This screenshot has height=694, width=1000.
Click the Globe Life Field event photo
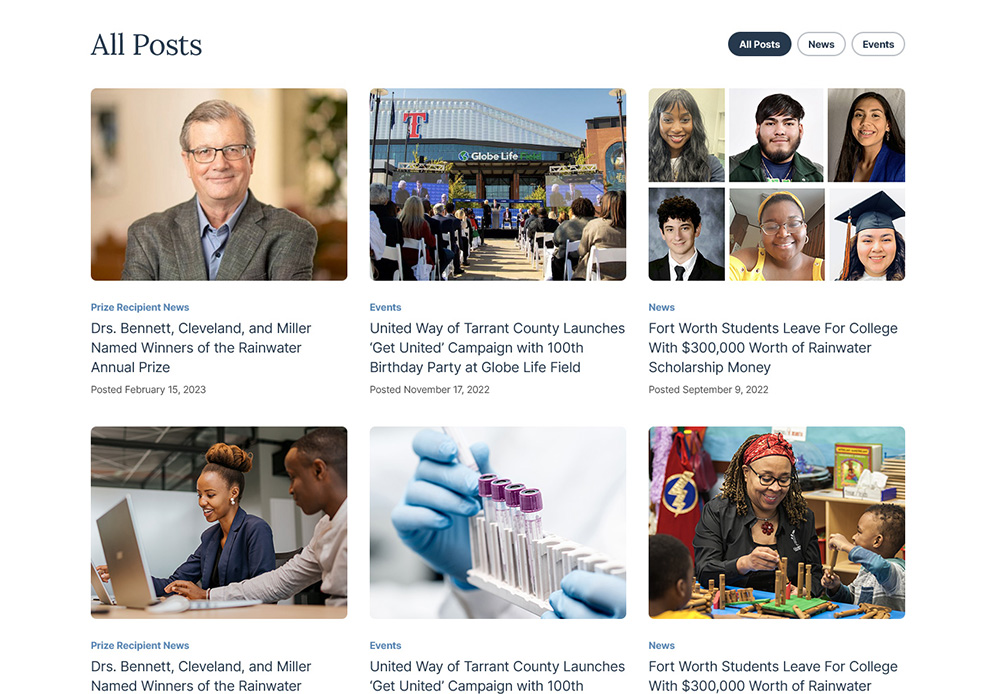(498, 184)
